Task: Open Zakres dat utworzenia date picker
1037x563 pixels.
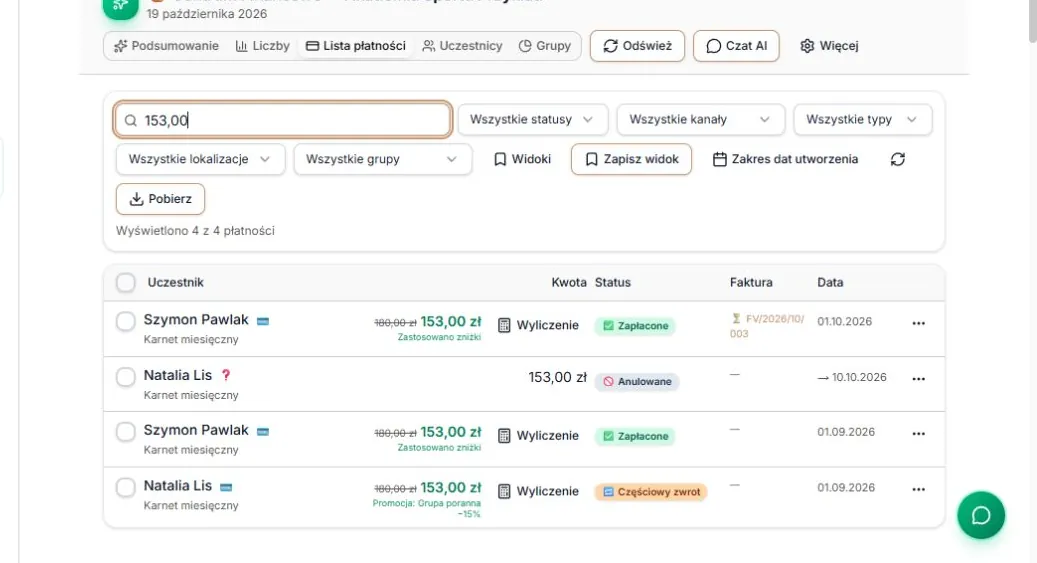Action: 785,159
